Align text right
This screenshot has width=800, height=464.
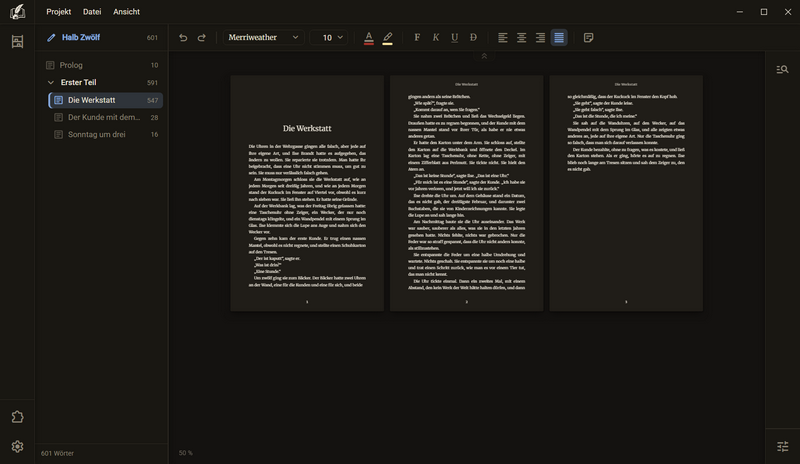tap(540, 37)
